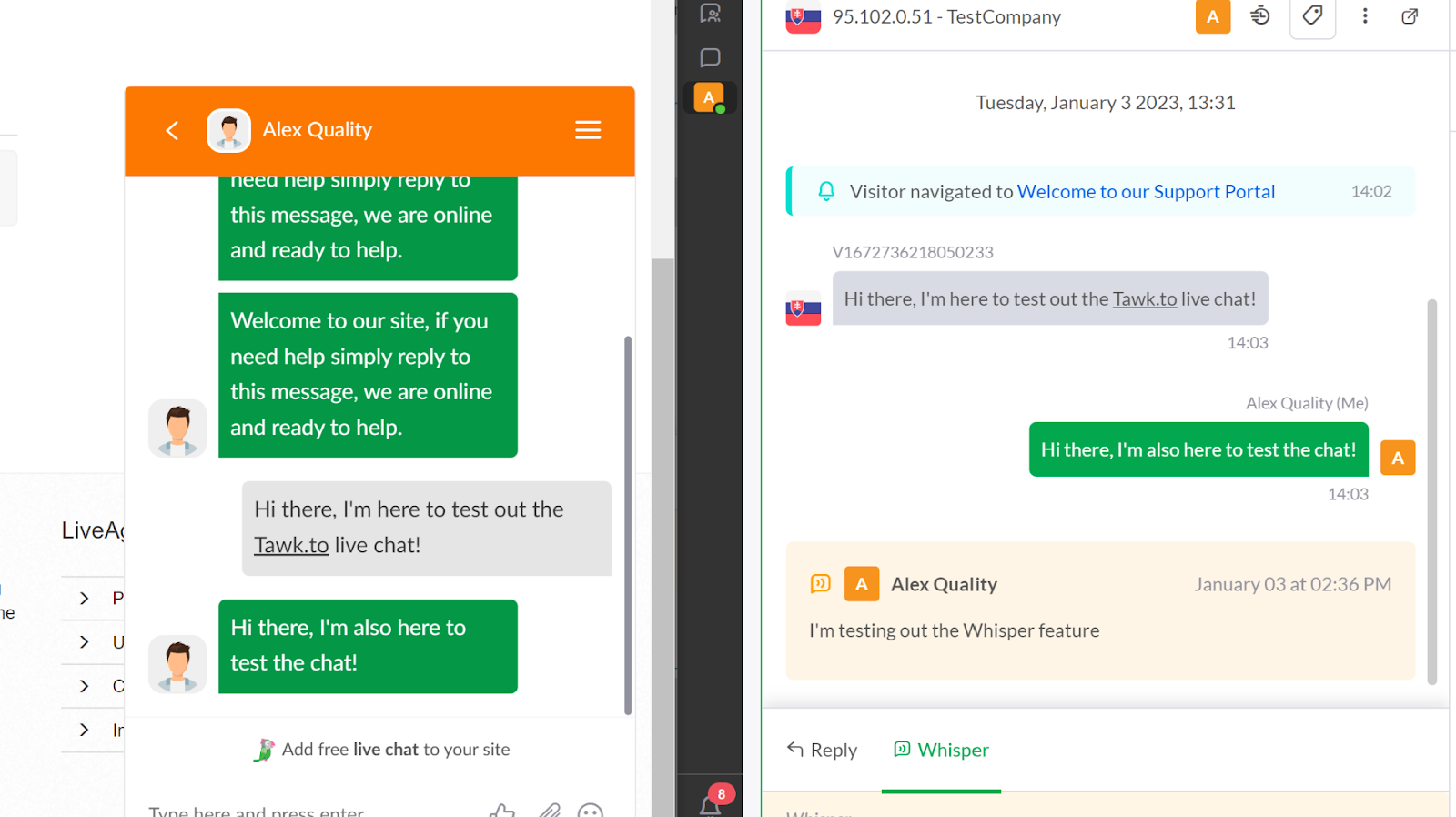Expand the first chevron item labeled P
This screenshot has width=1456, height=817.
point(85,599)
